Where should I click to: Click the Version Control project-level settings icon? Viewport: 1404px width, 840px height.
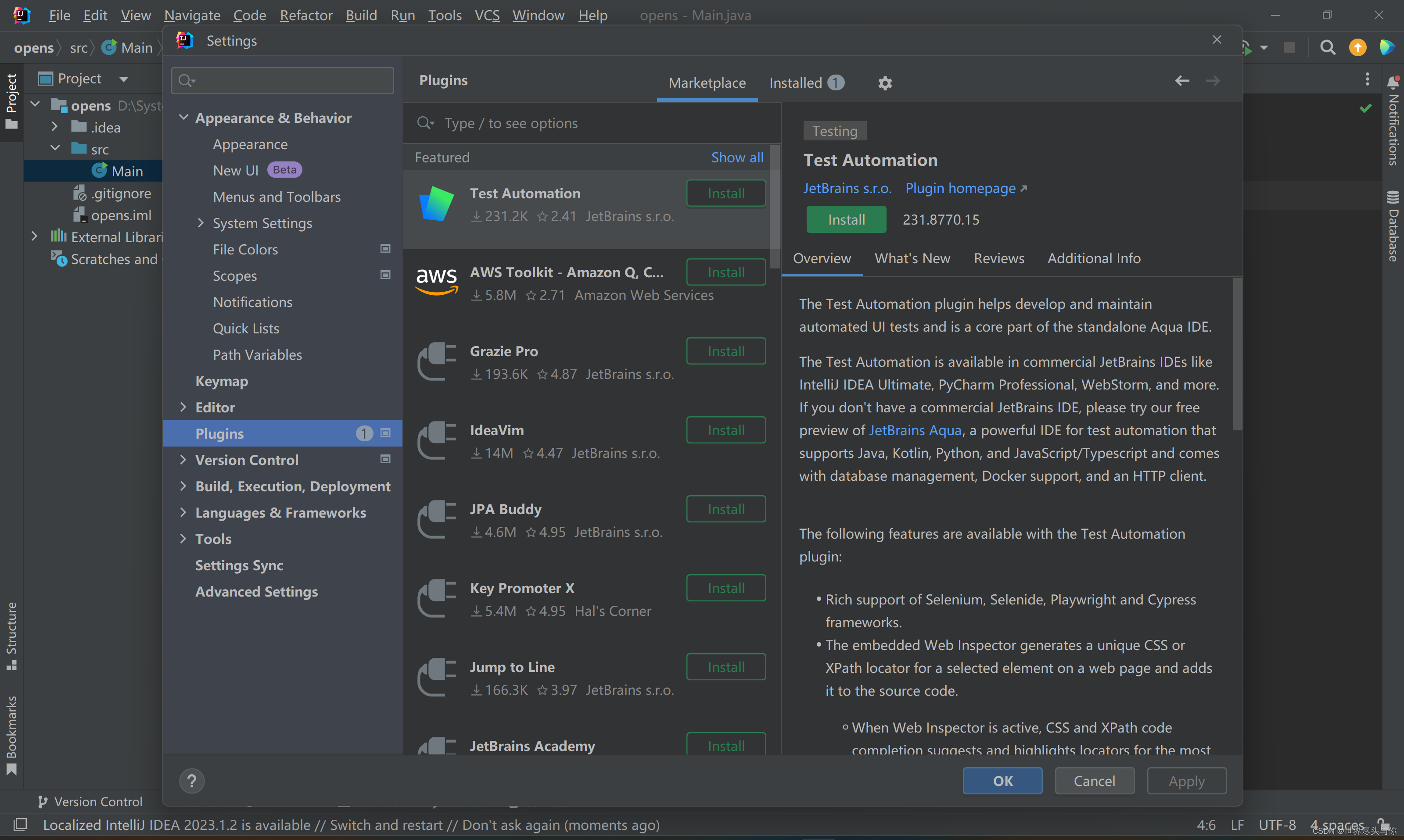pos(385,459)
